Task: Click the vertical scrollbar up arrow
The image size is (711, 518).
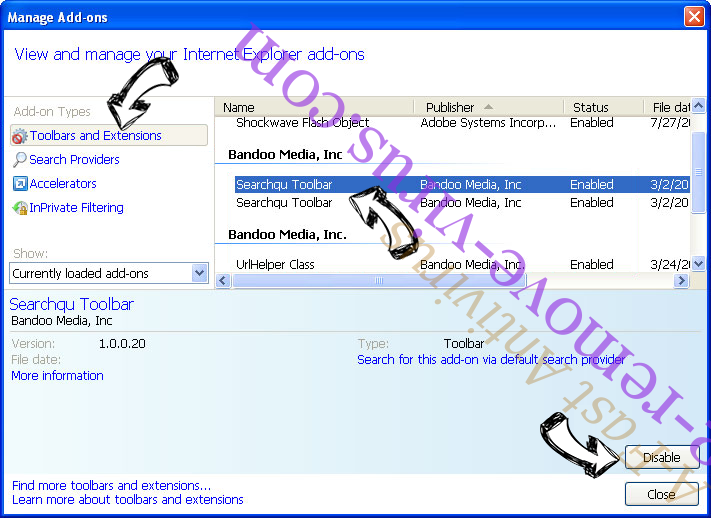Action: click(698, 106)
